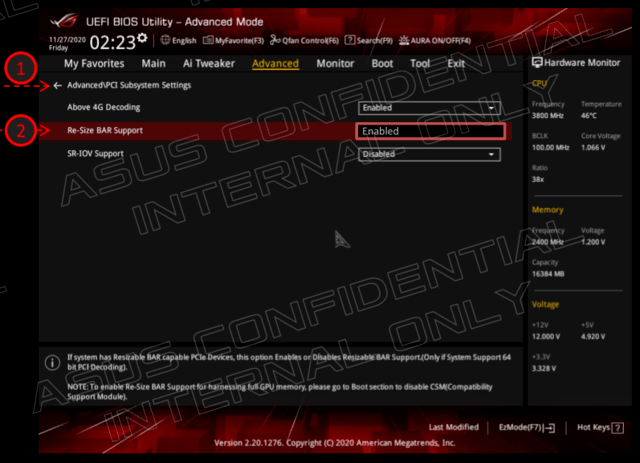Click the back arrow beside Advanced\PCI Subsystem Settings
The width and height of the screenshot is (640, 463).
click(58, 85)
